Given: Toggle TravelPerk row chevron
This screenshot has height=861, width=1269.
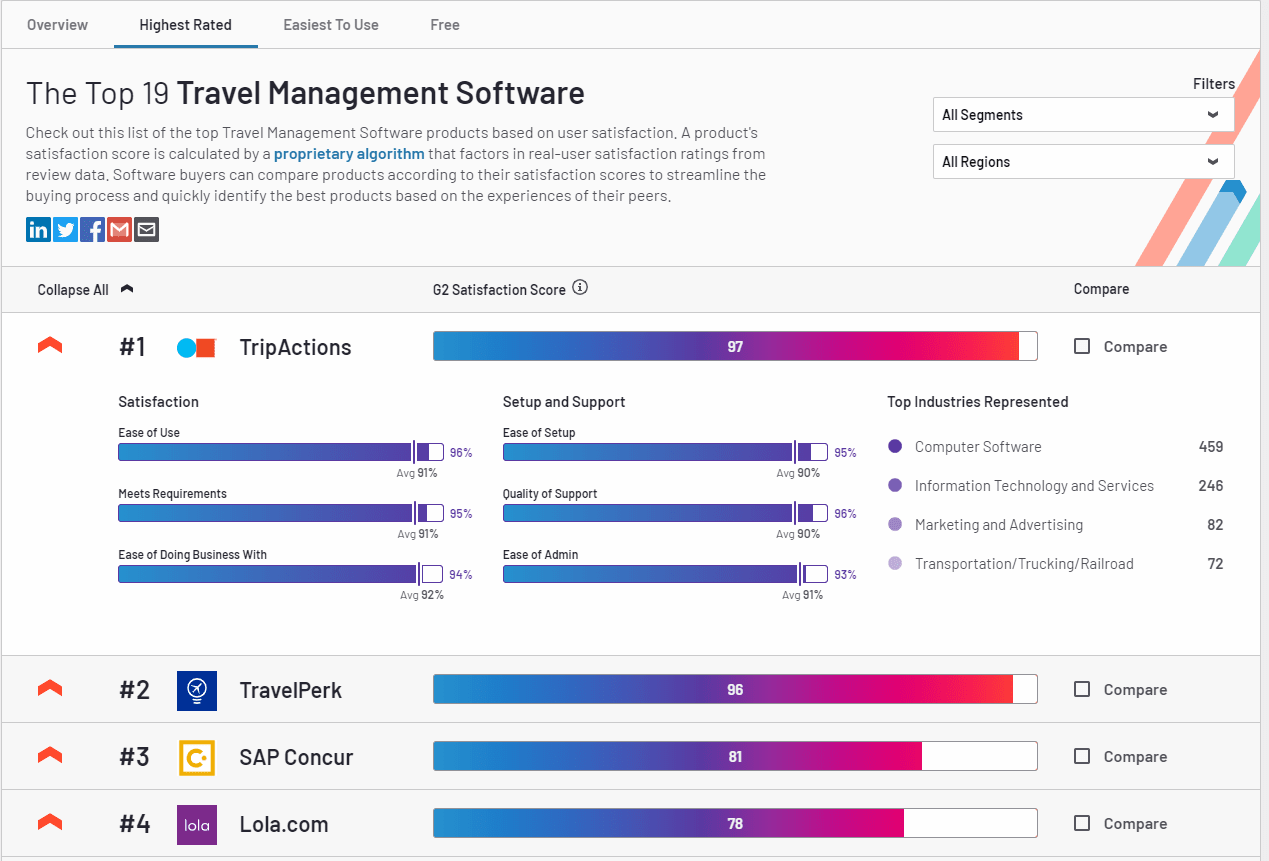Looking at the screenshot, I should pyautogui.click(x=50, y=688).
